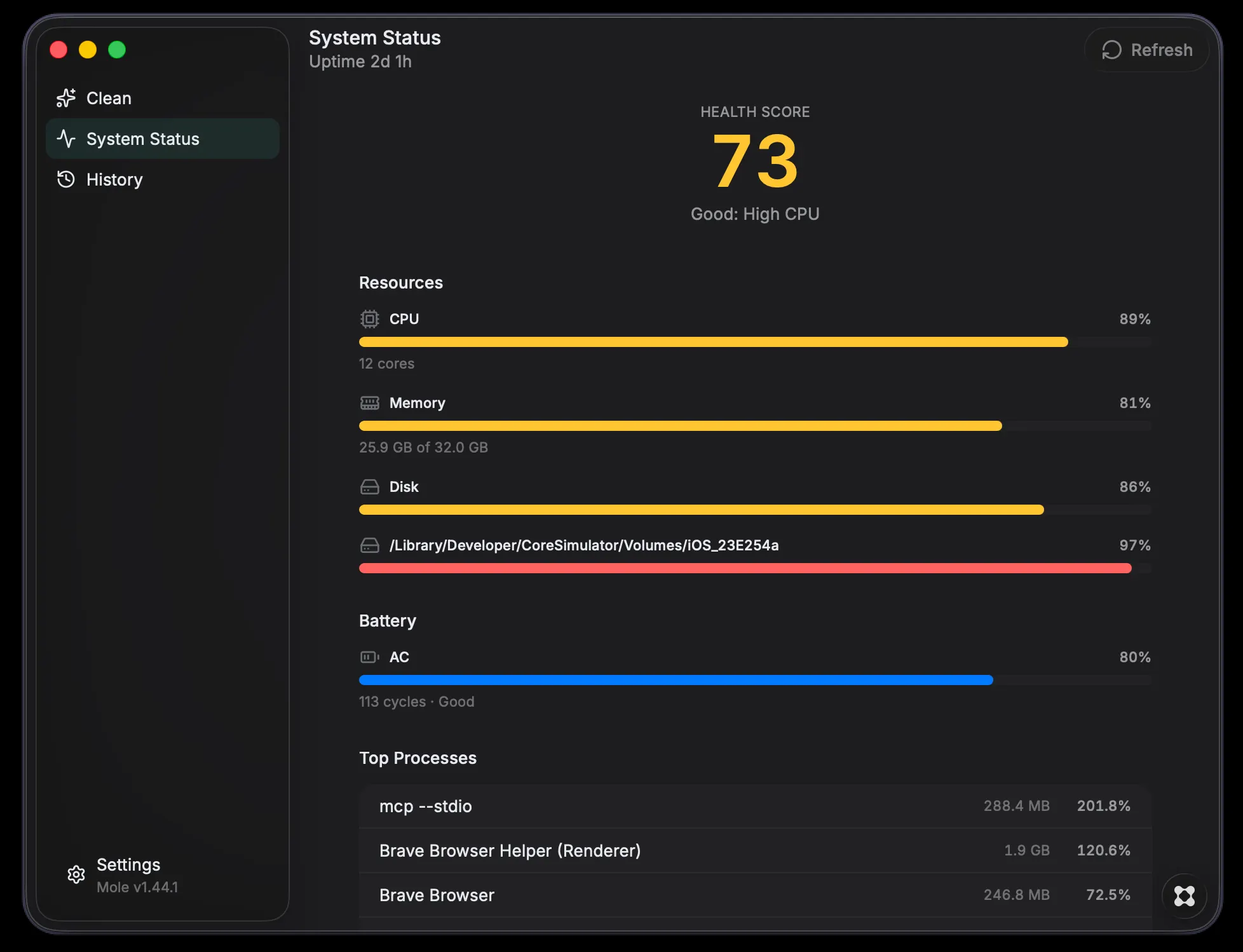Click the Memory 81% value
This screenshot has height=952, width=1243.
click(1135, 403)
